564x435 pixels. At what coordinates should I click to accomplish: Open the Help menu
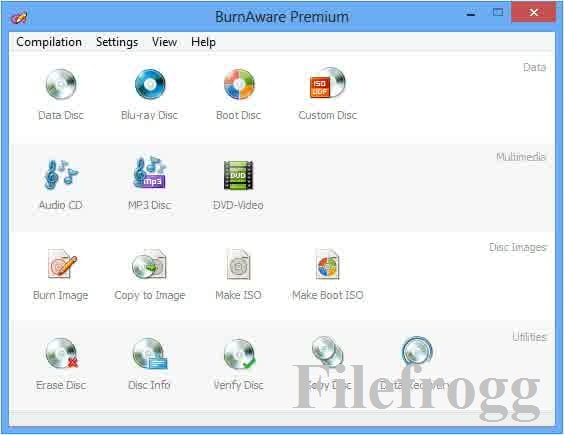point(203,42)
